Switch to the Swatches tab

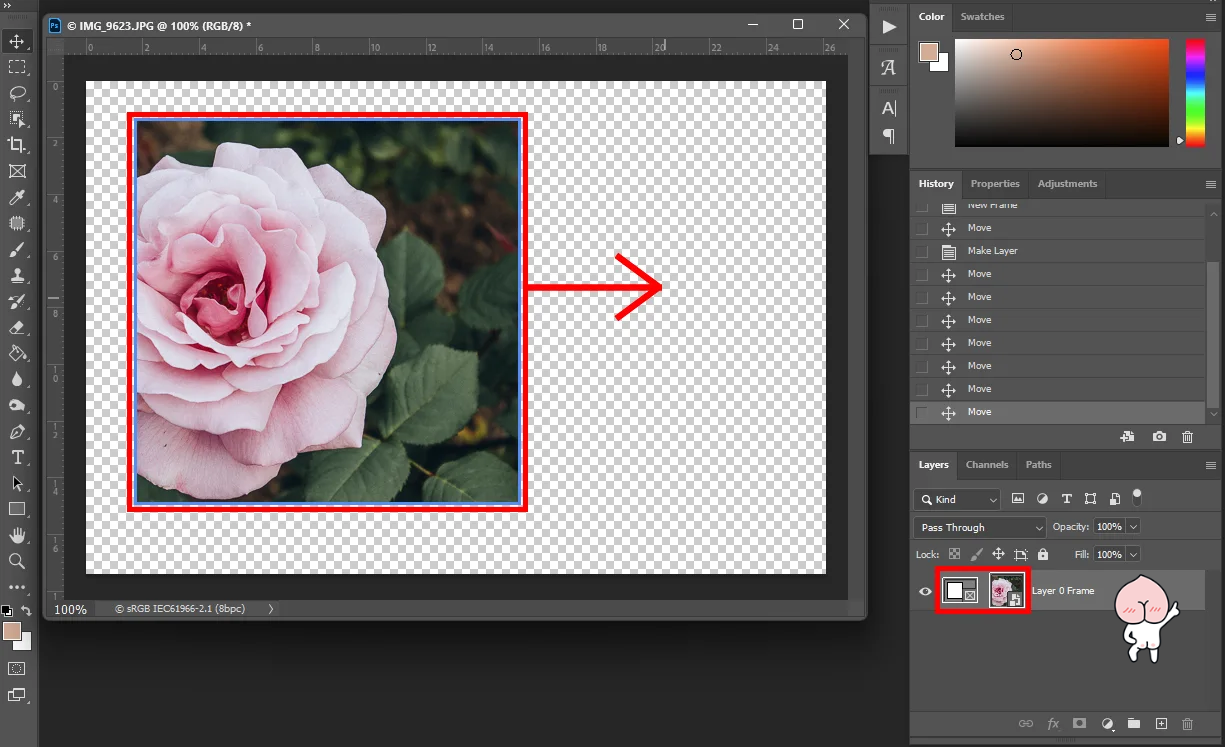[x=982, y=17]
